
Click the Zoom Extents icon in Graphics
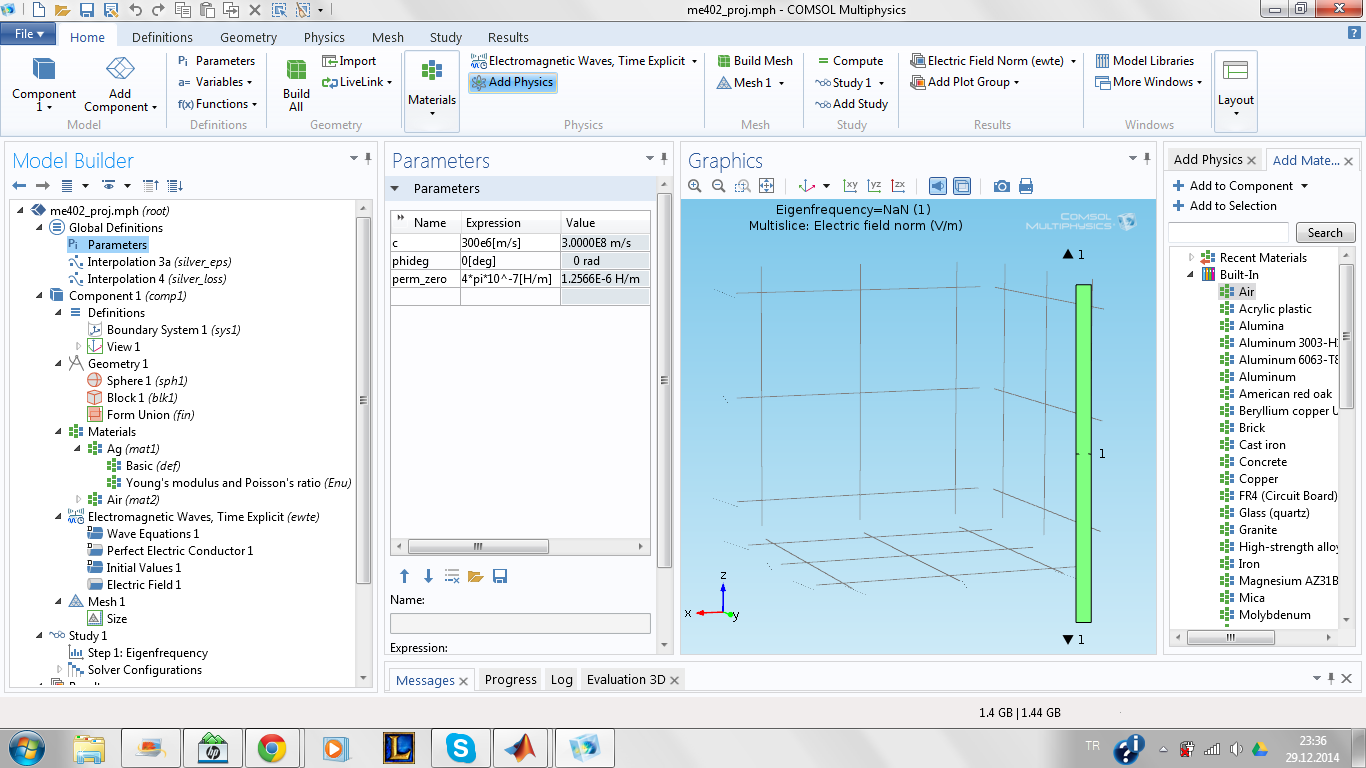767,186
